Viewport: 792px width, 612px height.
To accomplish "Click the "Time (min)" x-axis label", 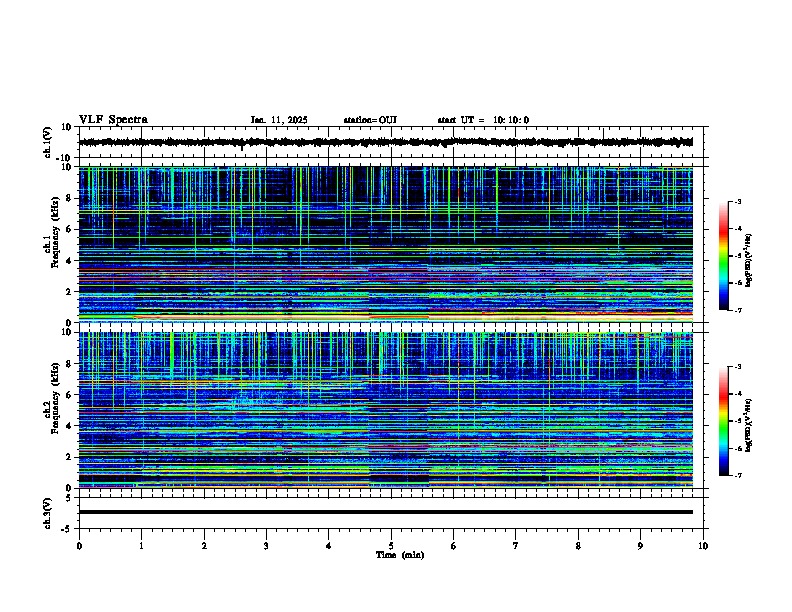I will pos(400,555).
